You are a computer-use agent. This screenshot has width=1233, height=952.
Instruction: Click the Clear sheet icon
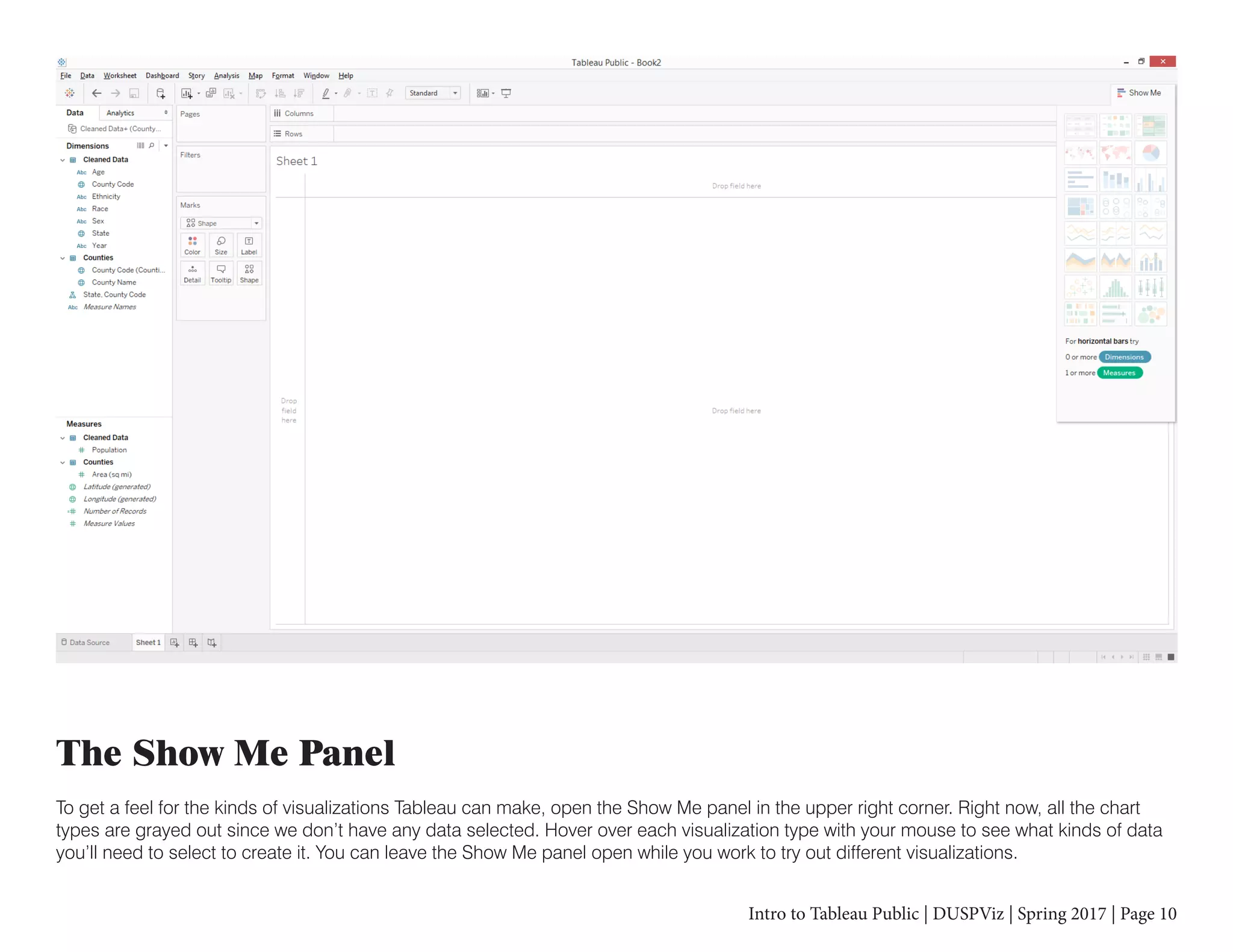229,93
